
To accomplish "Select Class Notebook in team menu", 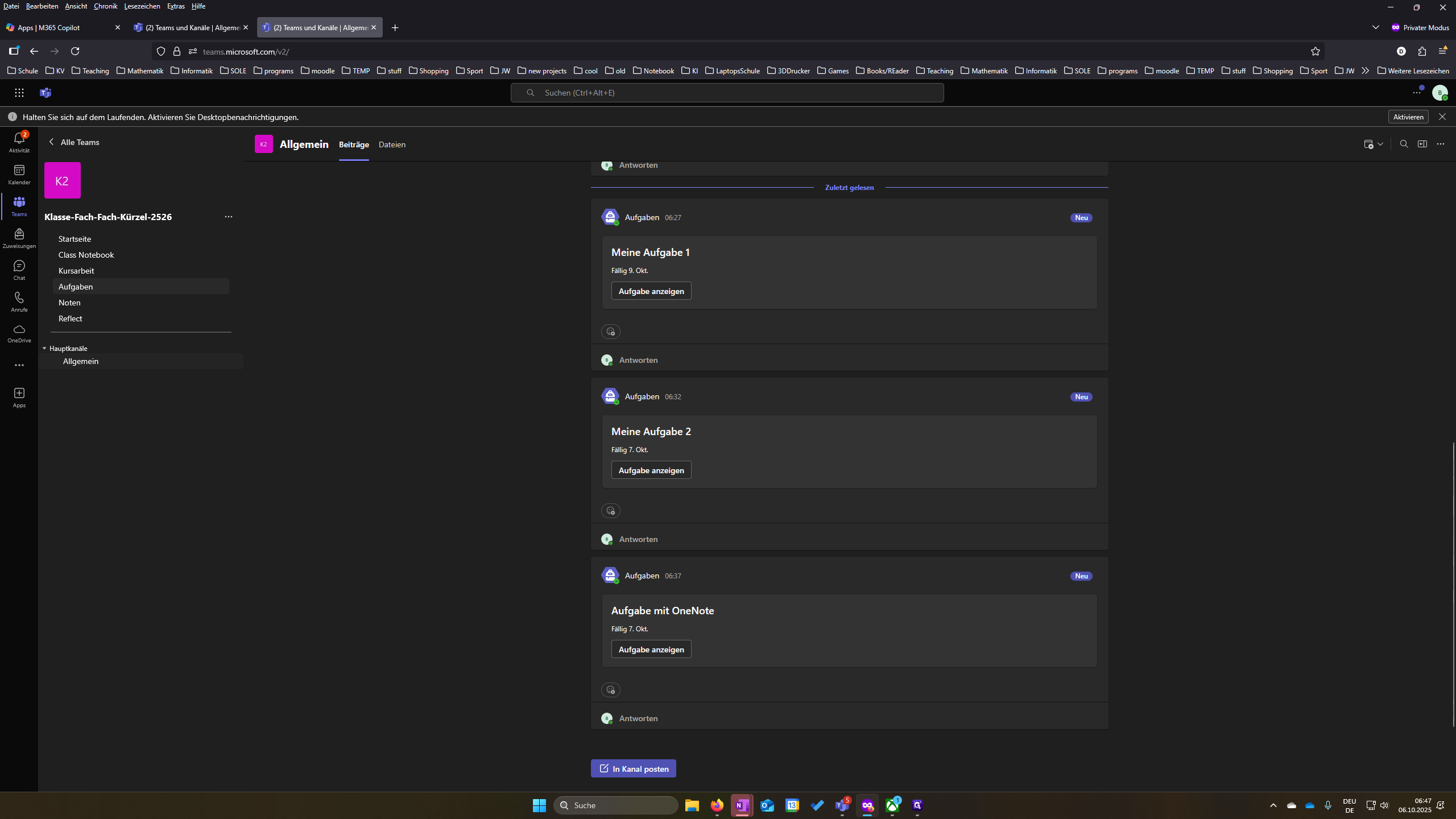I will click(x=86, y=255).
